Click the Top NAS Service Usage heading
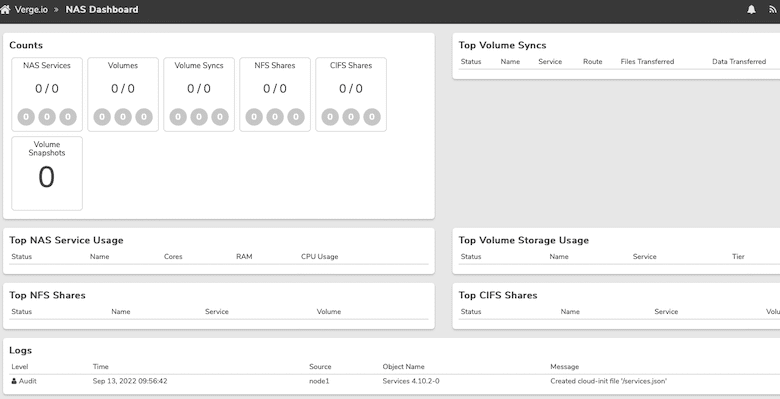Screen dimensions: 780x399 click(x=66, y=240)
